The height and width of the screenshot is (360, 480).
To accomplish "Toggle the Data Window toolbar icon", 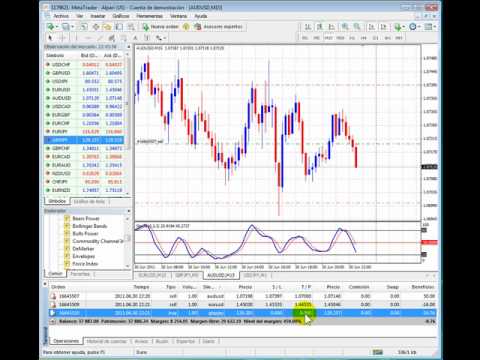I will (96, 27).
